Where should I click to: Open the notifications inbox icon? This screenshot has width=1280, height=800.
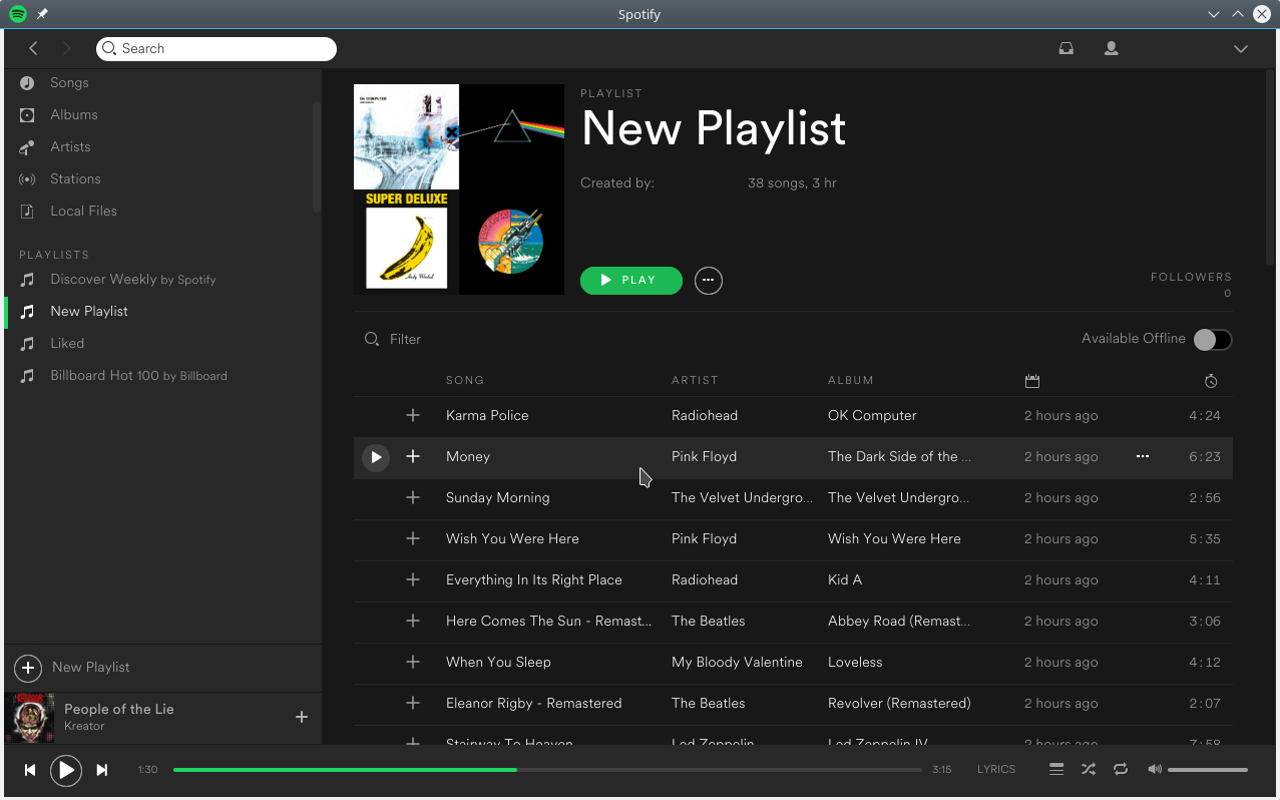click(x=1066, y=48)
